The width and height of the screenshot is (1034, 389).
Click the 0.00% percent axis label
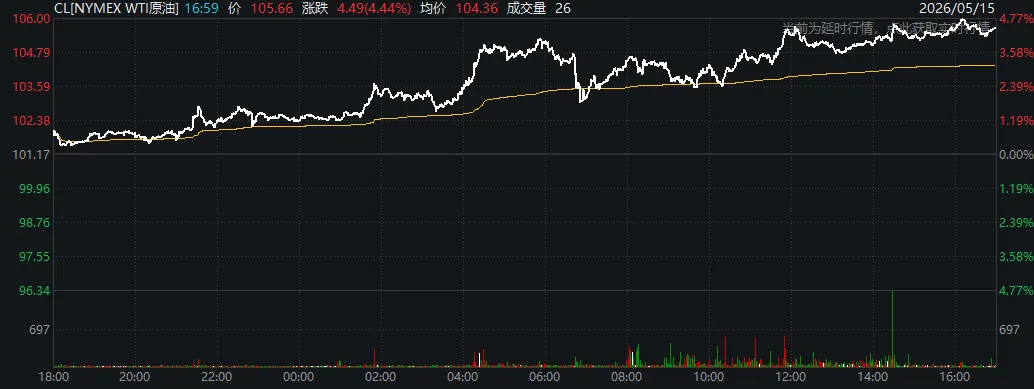pos(1017,154)
